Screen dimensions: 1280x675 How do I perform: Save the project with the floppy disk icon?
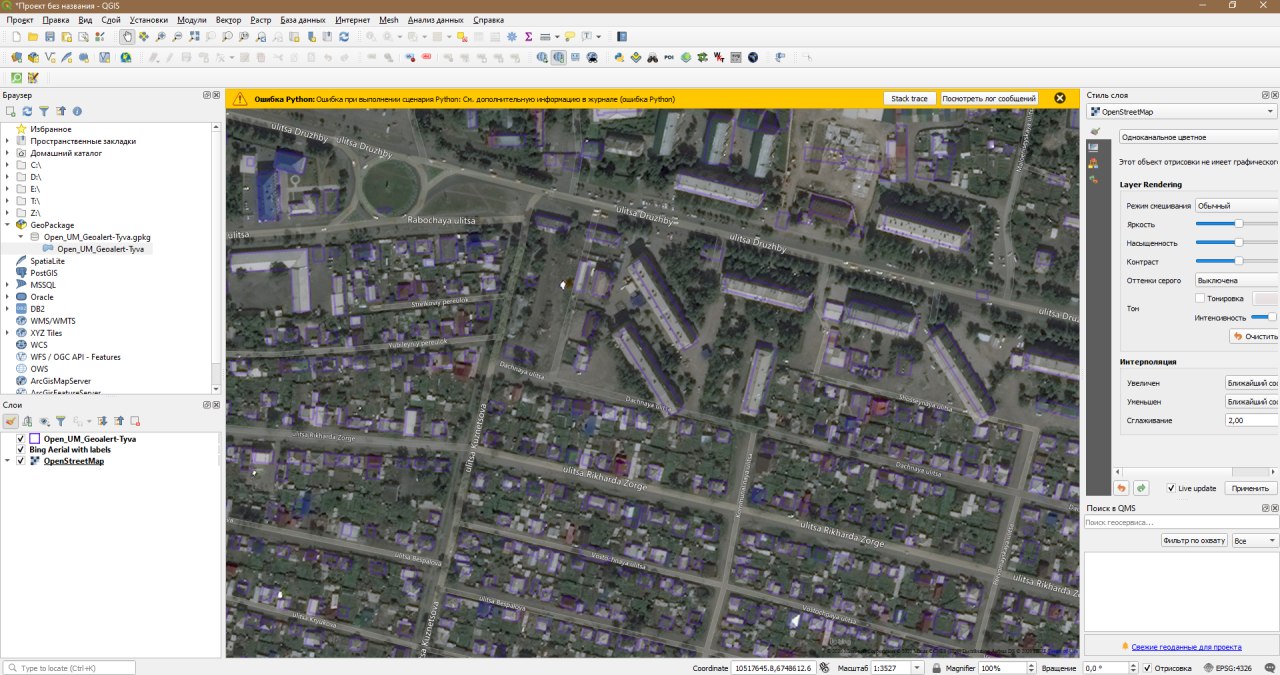pyautogui.click(x=49, y=37)
